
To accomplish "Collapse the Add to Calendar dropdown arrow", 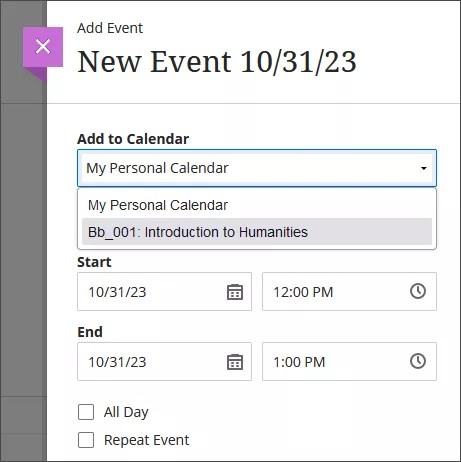I will click(424, 168).
